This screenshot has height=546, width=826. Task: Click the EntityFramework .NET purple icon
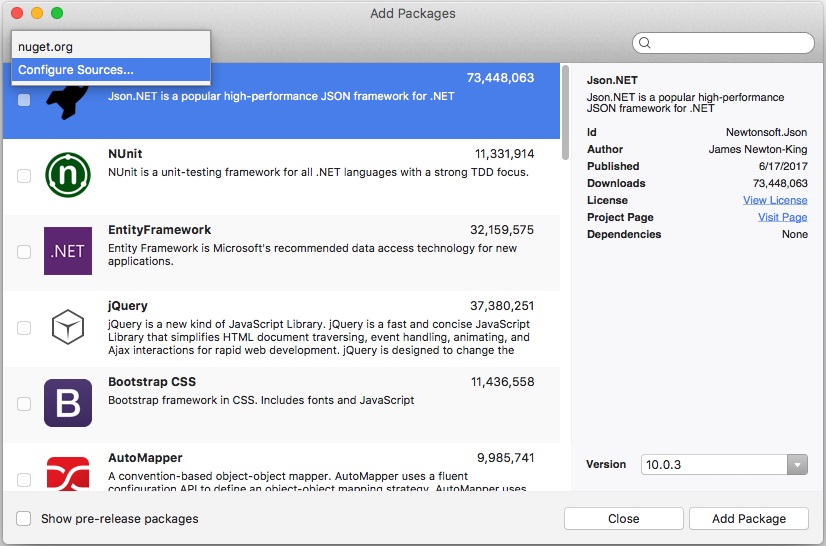tap(67, 251)
